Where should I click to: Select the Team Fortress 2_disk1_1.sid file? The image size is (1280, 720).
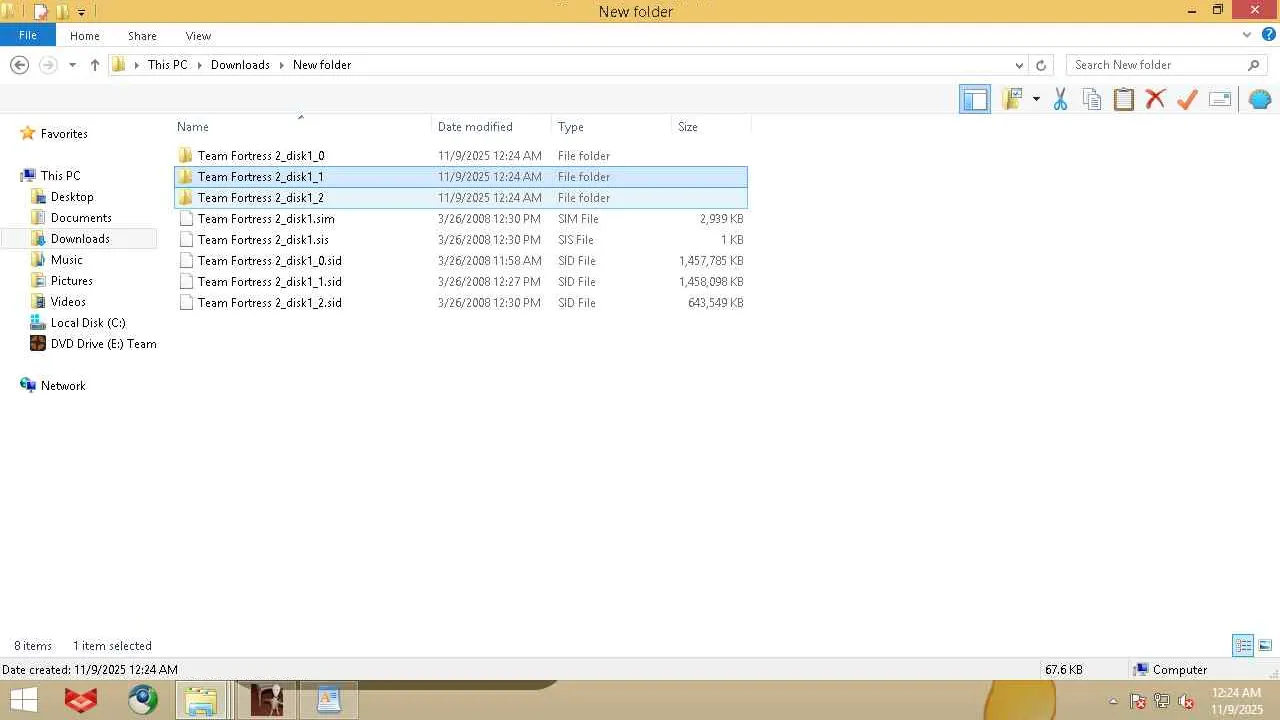coord(461,282)
